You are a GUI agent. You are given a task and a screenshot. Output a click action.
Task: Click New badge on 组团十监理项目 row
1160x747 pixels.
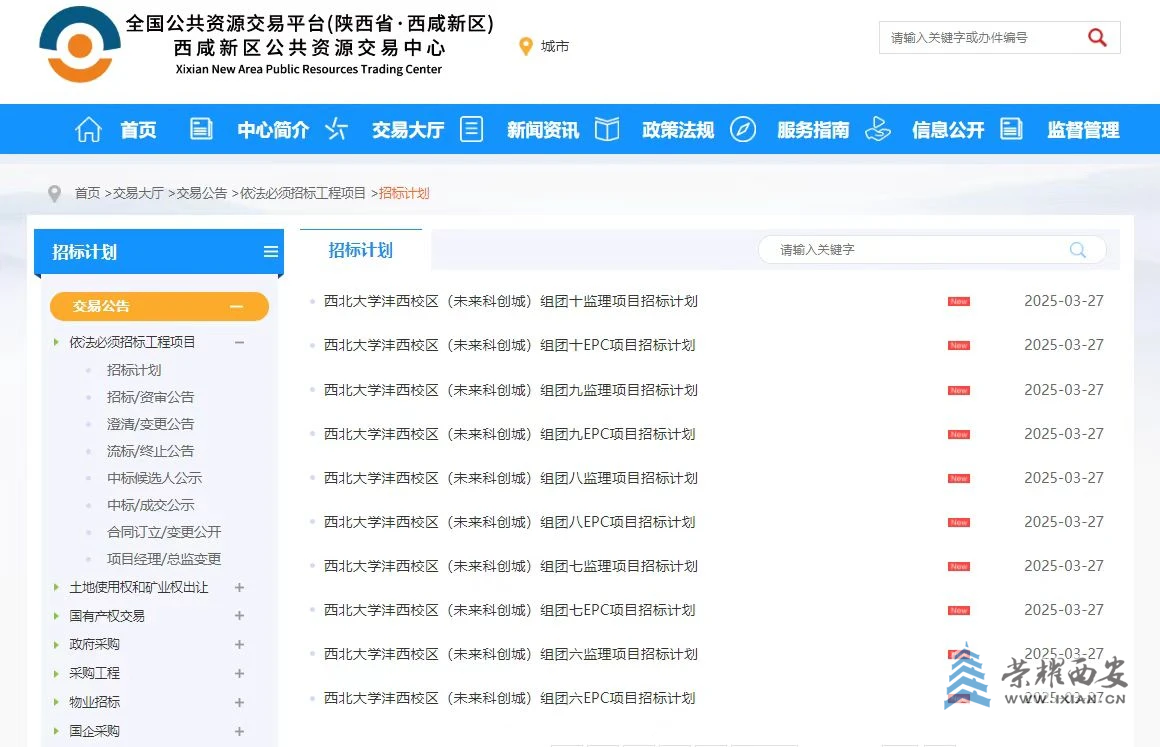pyautogui.click(x=959, y=301)
